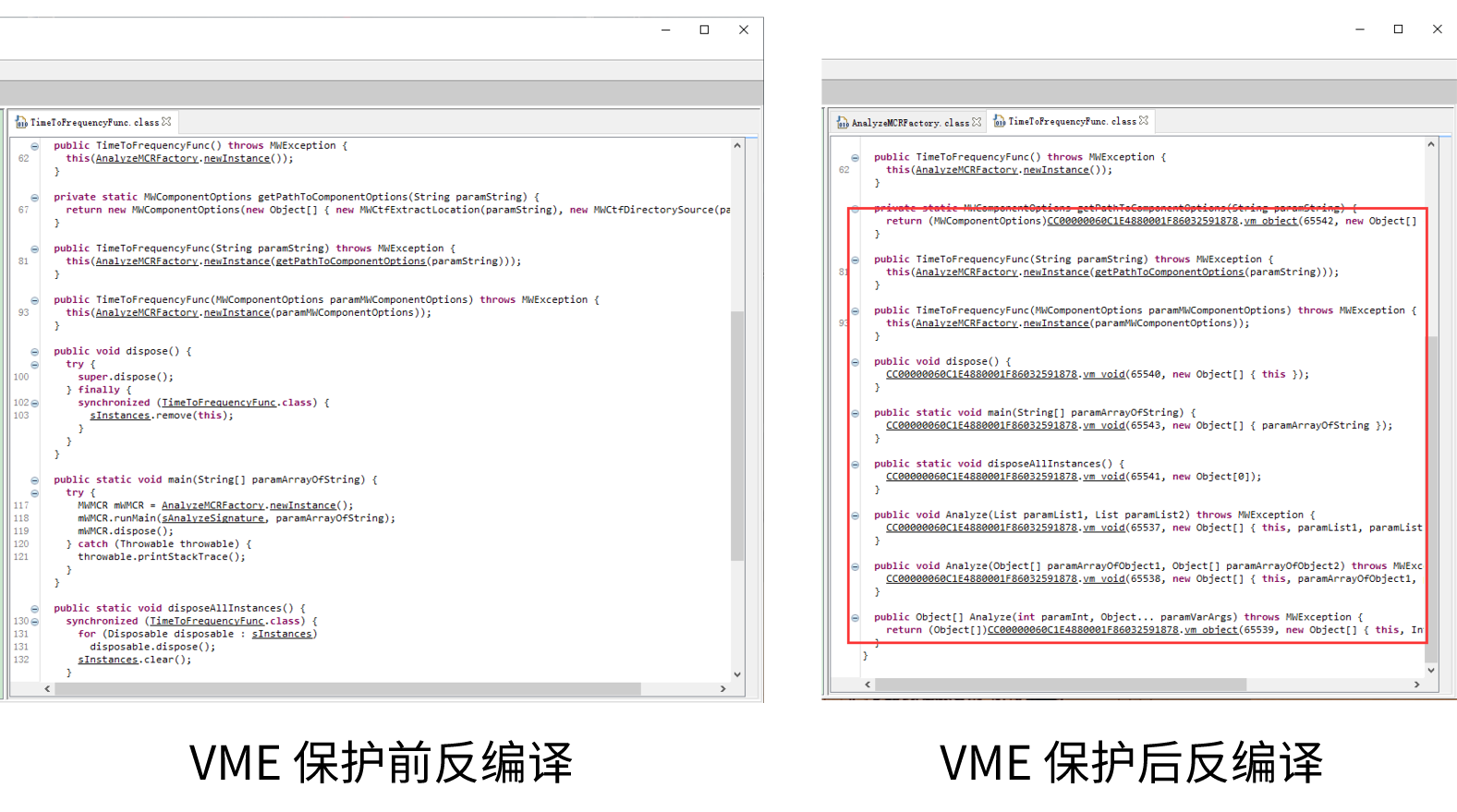Screen dimensions: 1457x812
Task: Select the right window's TimeToFrequencyFunc.class tab
Action: coord(1071,122)
